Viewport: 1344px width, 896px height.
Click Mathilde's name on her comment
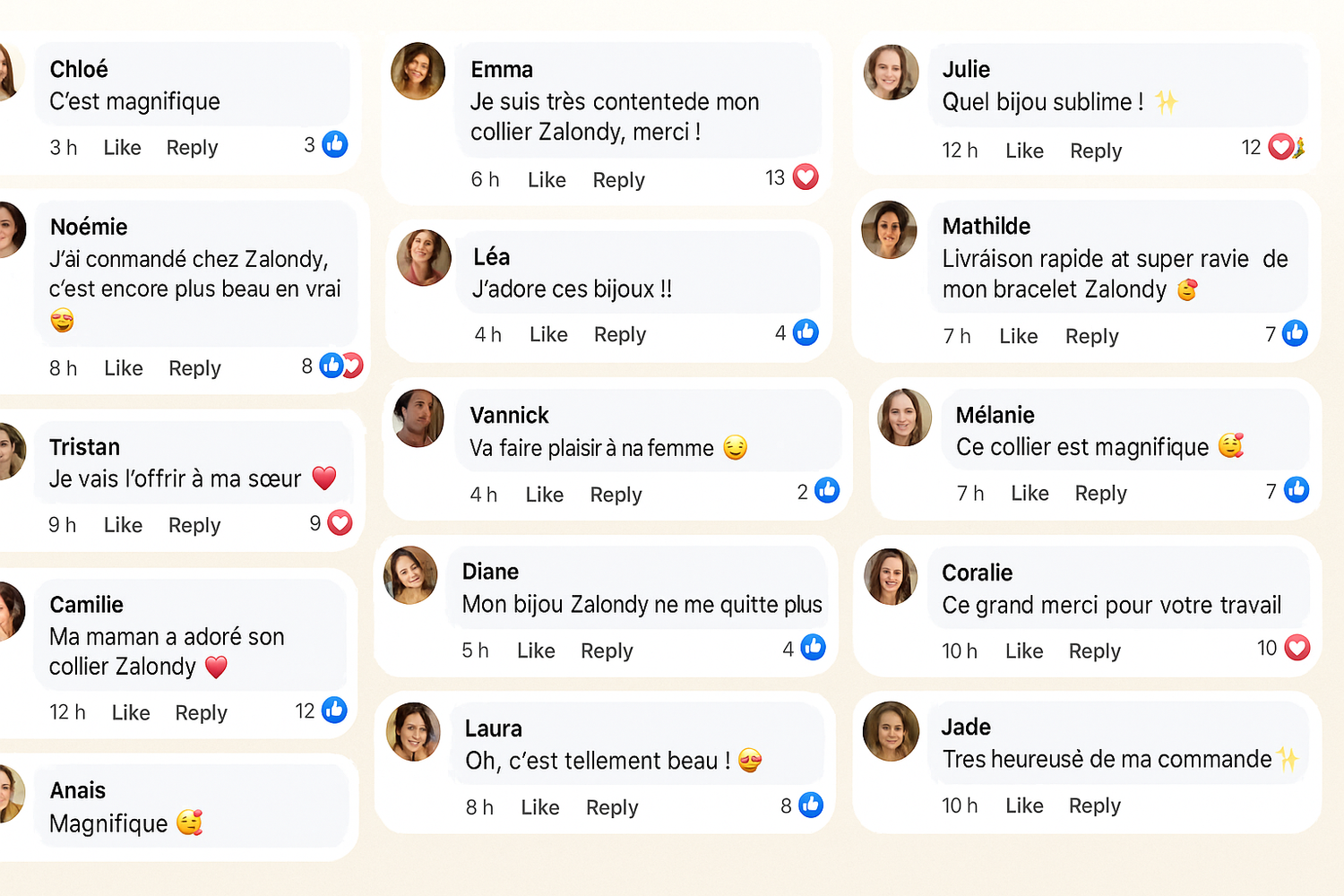click(x=986, y=227)
